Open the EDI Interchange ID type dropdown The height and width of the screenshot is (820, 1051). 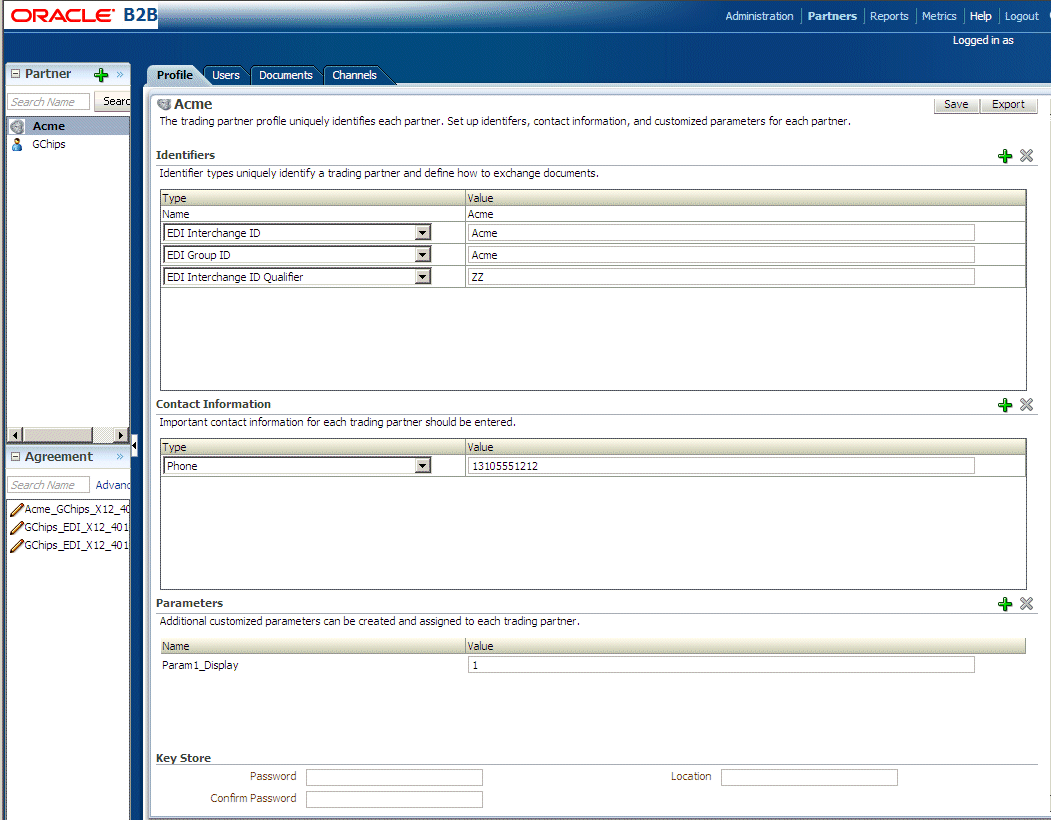[423, 232]
